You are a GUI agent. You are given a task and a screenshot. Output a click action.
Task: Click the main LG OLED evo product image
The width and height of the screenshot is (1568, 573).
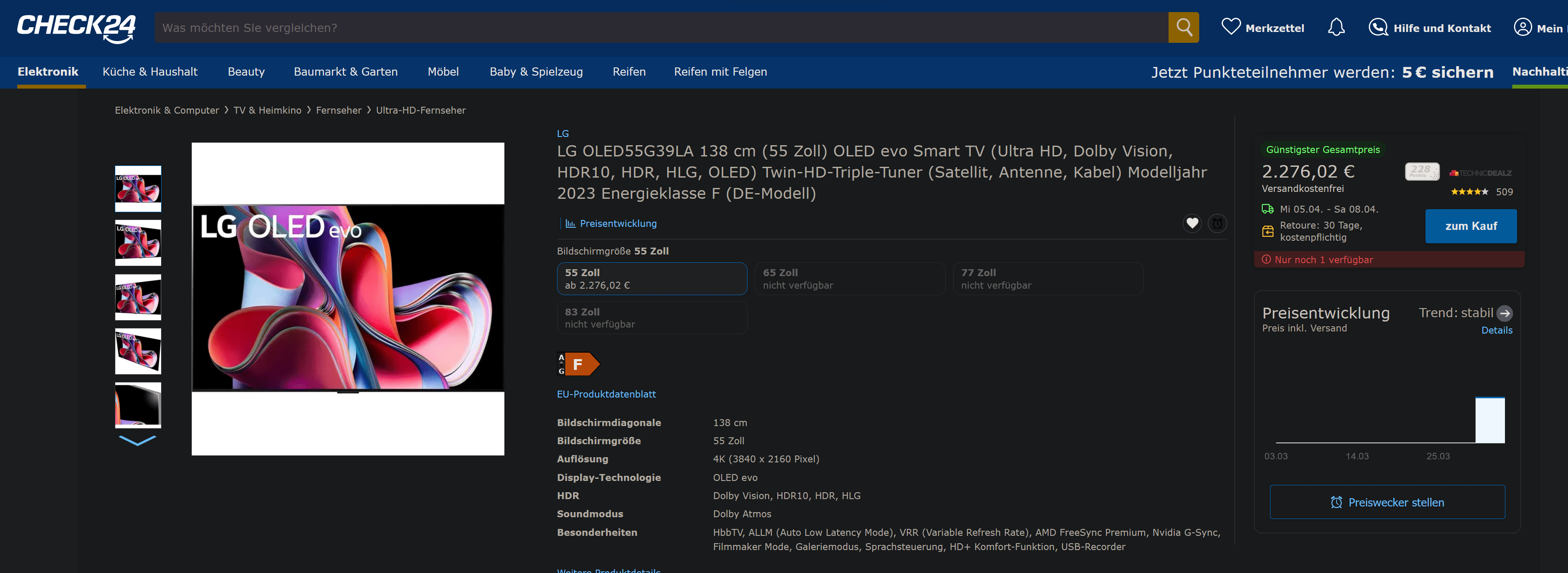[348, 299]
